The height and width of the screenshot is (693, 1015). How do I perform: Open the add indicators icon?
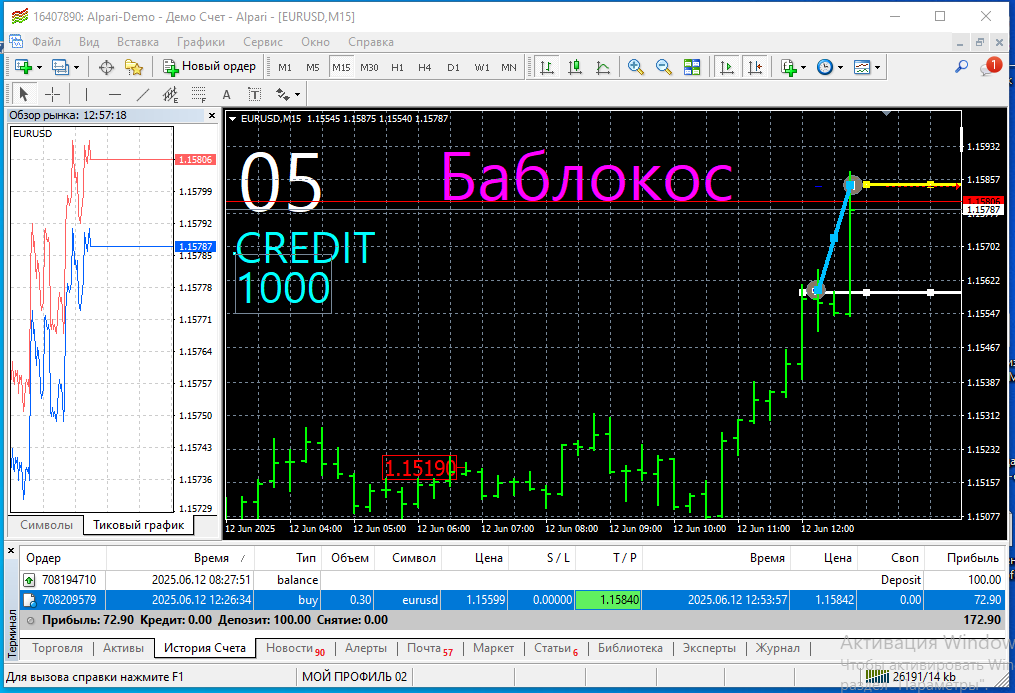point(788,67)
